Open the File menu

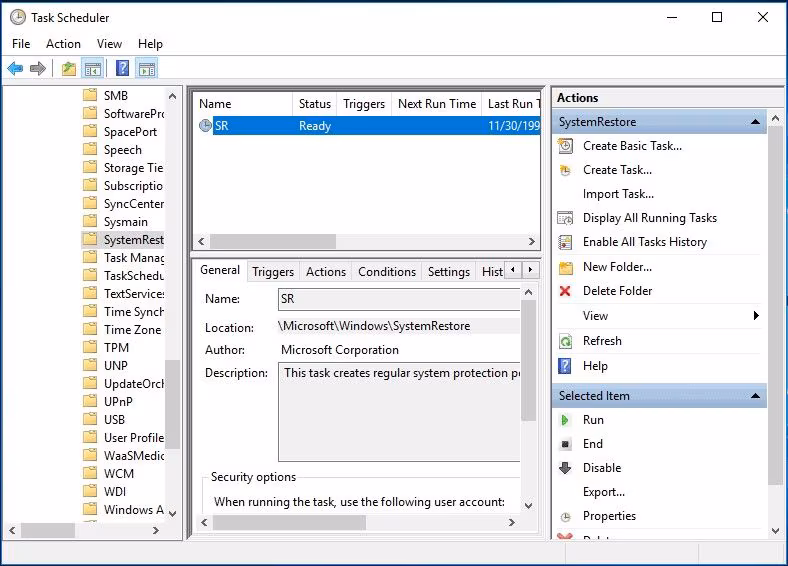click(x=21, y=44)
